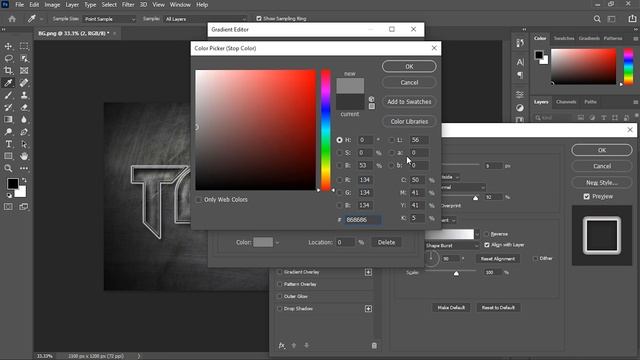Select the Pen tool
Image resolution: width=640 pixels, height=360 pixels.
24,132
